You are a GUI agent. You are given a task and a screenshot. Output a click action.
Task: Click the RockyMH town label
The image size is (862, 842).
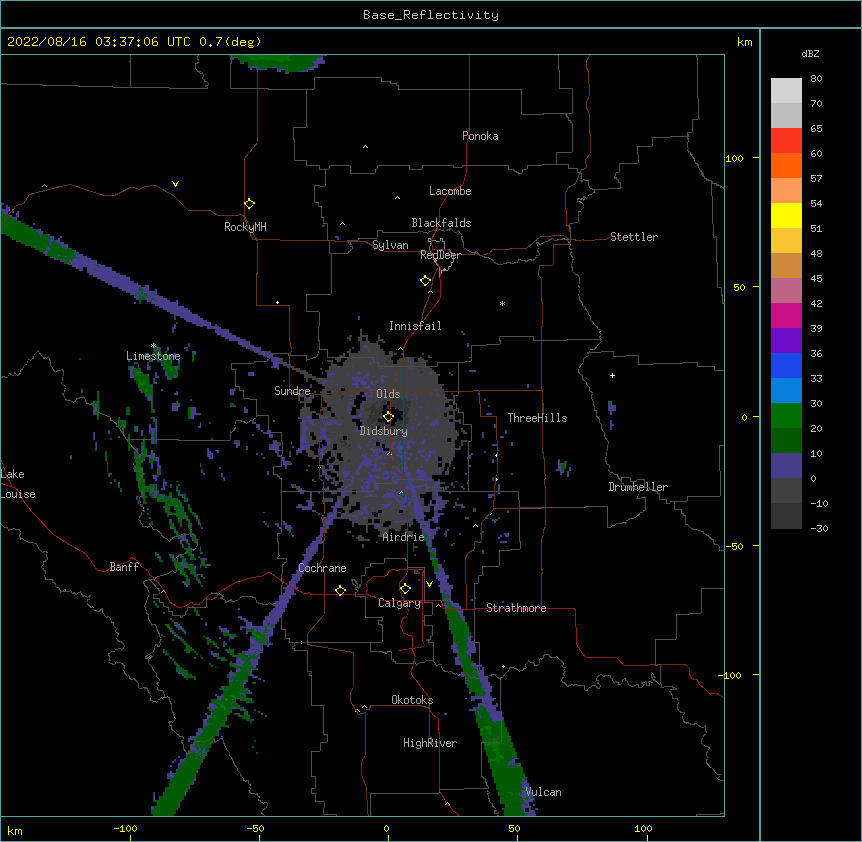(x=245, y=227)
